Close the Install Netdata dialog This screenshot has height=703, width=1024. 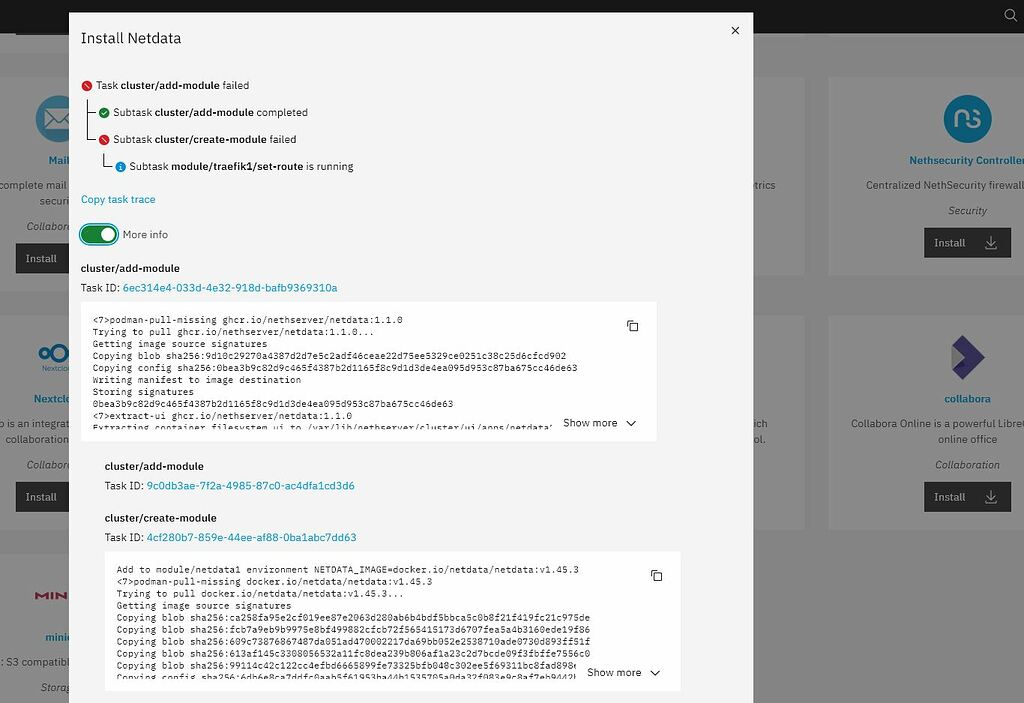(735, 30)
